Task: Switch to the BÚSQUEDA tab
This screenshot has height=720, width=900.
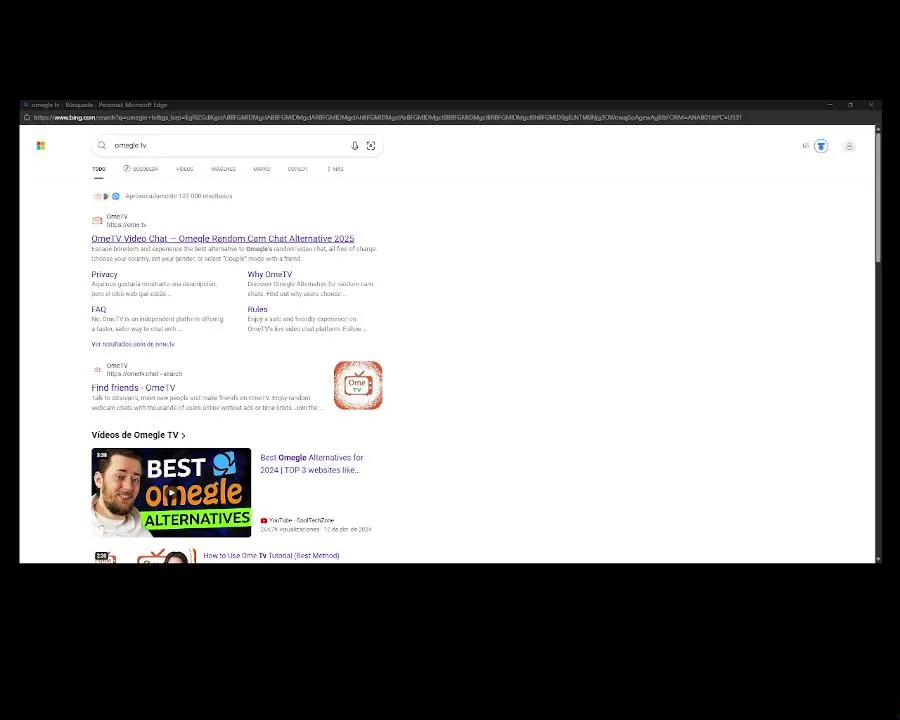Action: point(141,169)
